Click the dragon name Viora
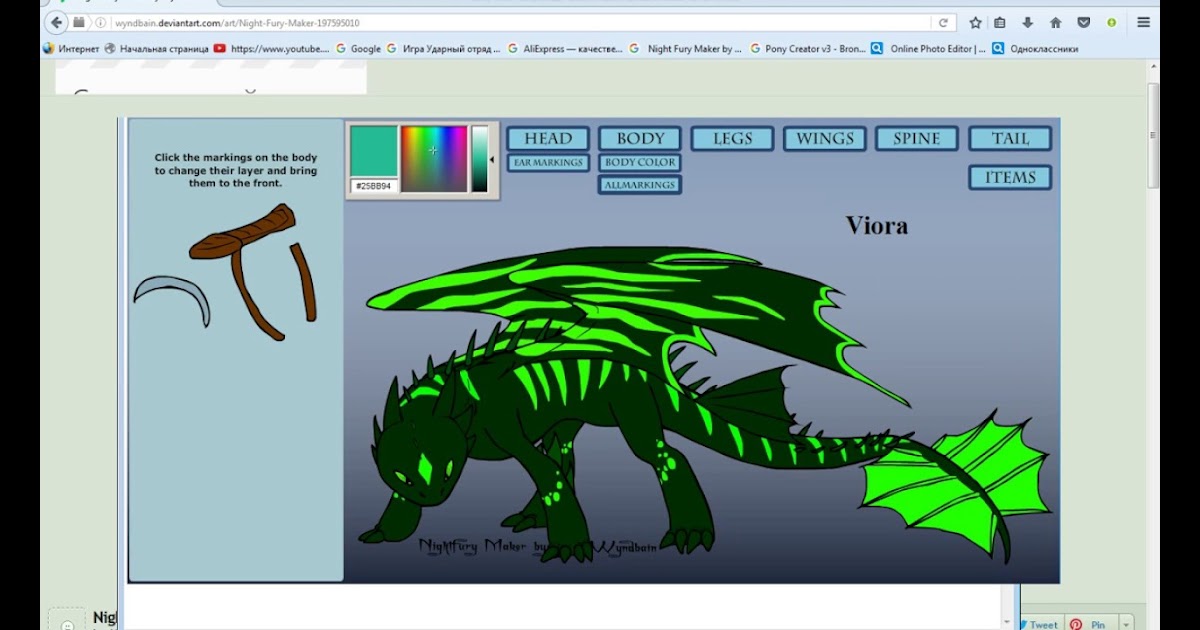The image size is (1200, 630). (x=877, y=225)
